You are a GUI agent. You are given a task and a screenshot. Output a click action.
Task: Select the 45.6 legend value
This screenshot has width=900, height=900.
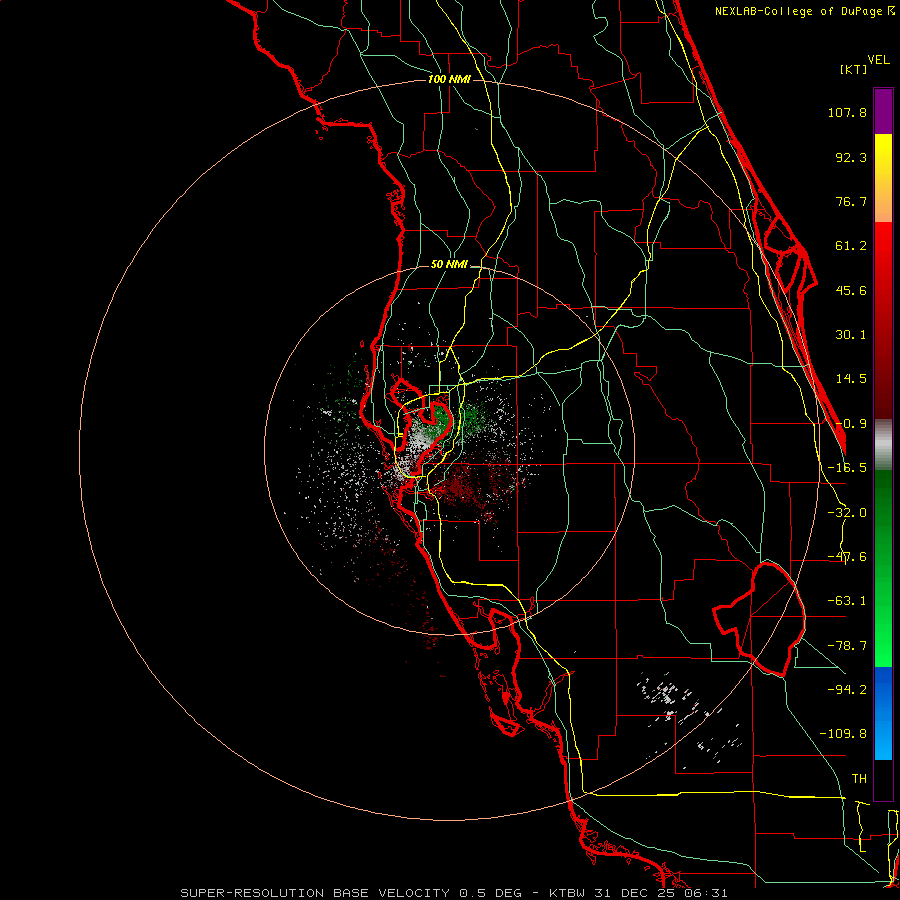[x=851, y=290]
